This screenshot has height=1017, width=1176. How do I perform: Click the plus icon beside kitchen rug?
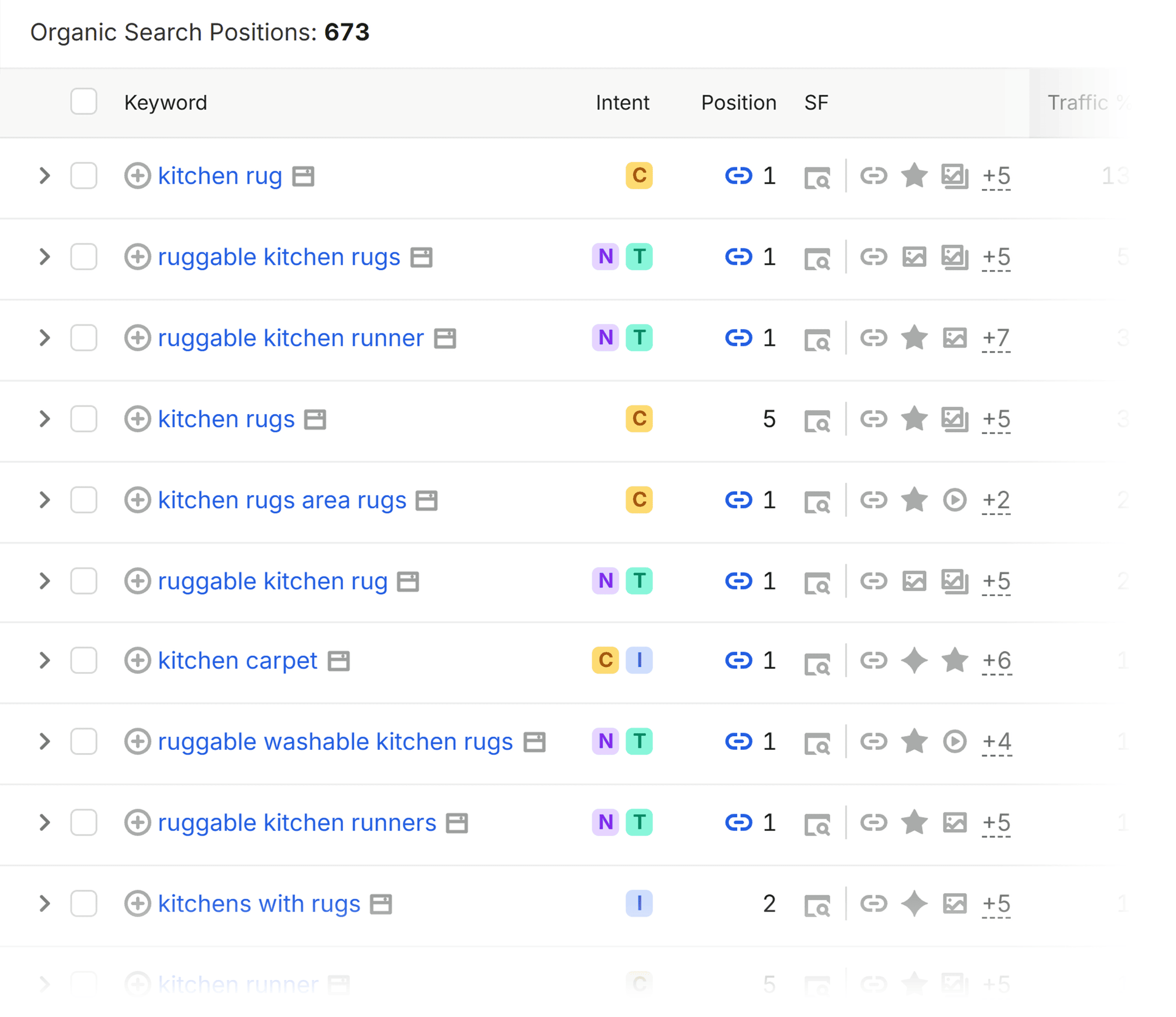click(x=137, y=175)
